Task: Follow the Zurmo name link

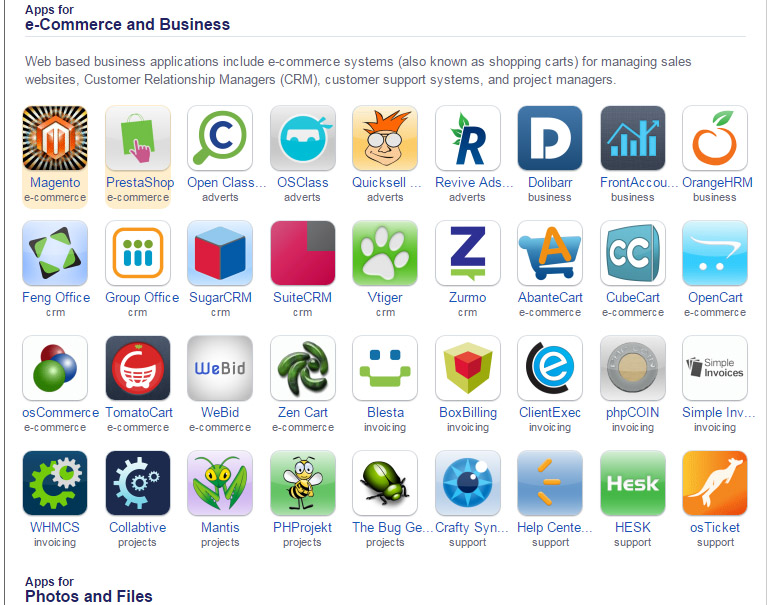Action: coord(467,298)
